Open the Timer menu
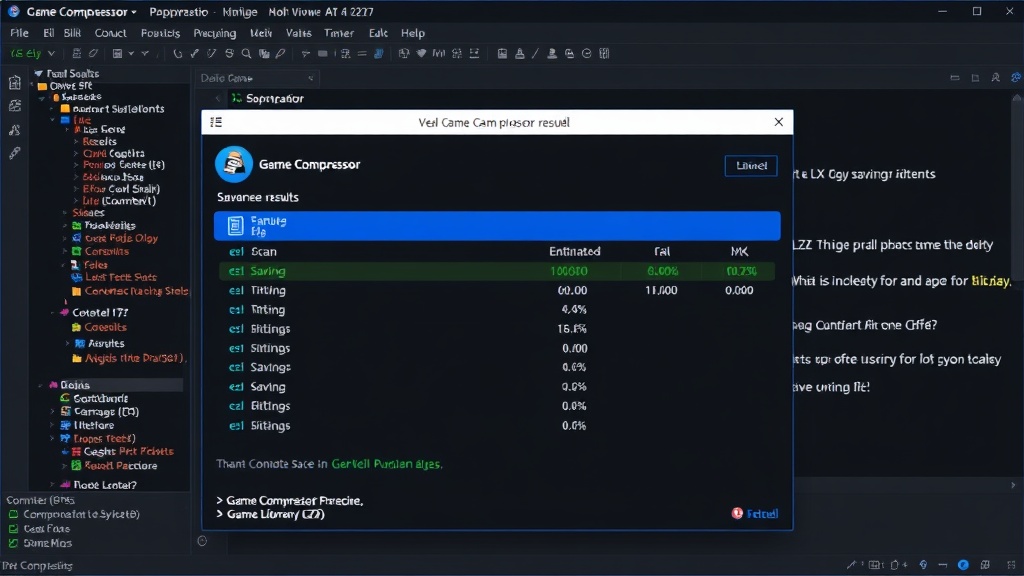Image resolution: width=1024 pixels, height=576 pixels. click(339, 33)
